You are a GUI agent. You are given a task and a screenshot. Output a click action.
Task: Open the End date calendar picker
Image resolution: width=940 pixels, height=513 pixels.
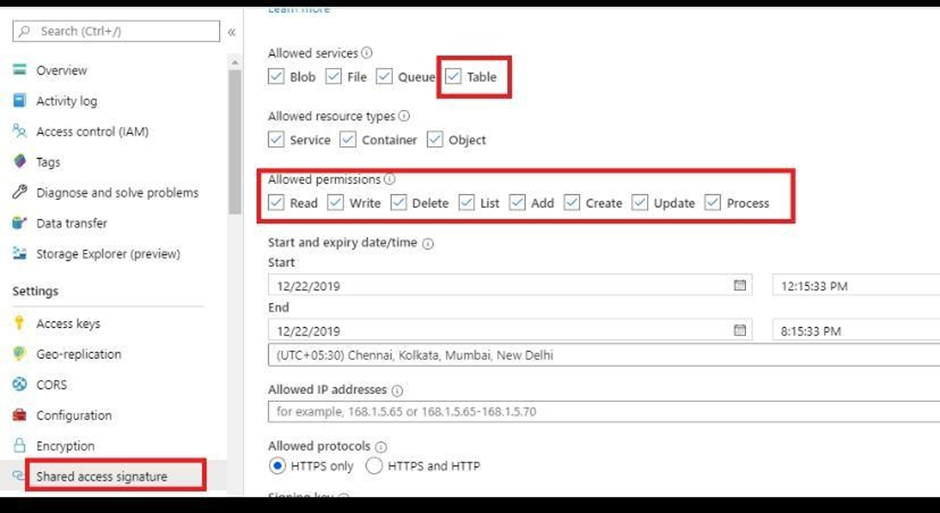coord(740,330)
